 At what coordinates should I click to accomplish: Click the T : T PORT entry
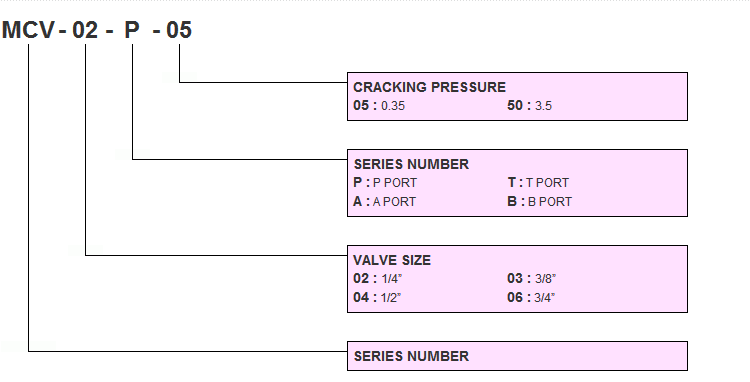(538, 183)
